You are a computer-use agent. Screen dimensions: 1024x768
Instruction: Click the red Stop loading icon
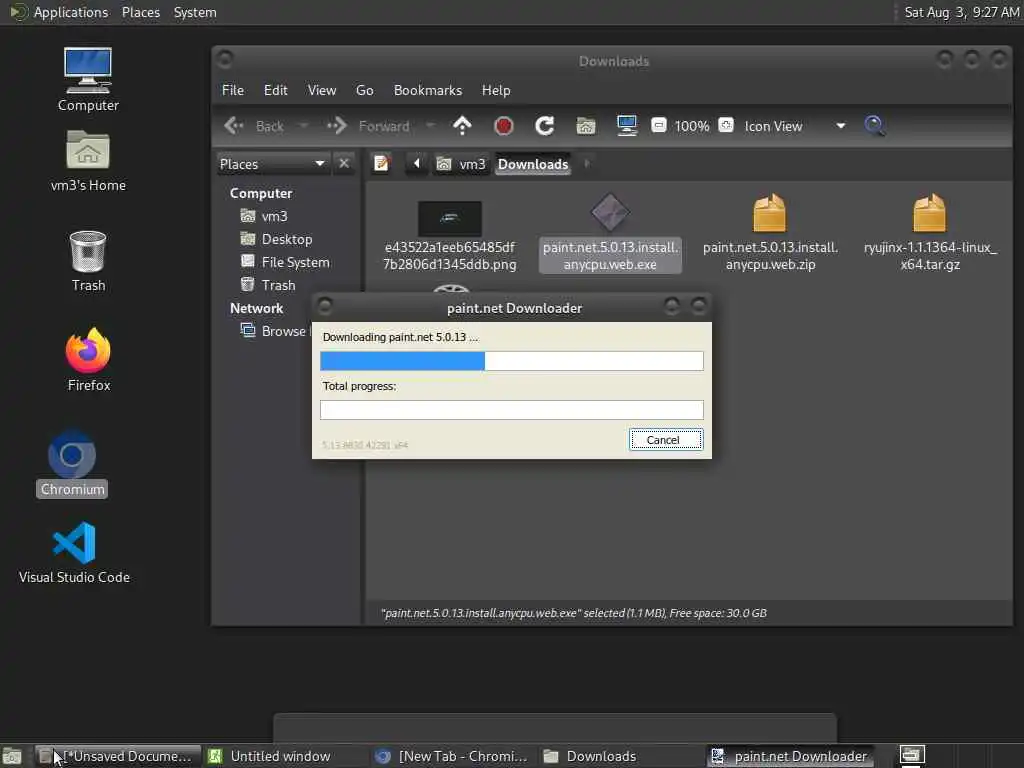pos(504,125)
